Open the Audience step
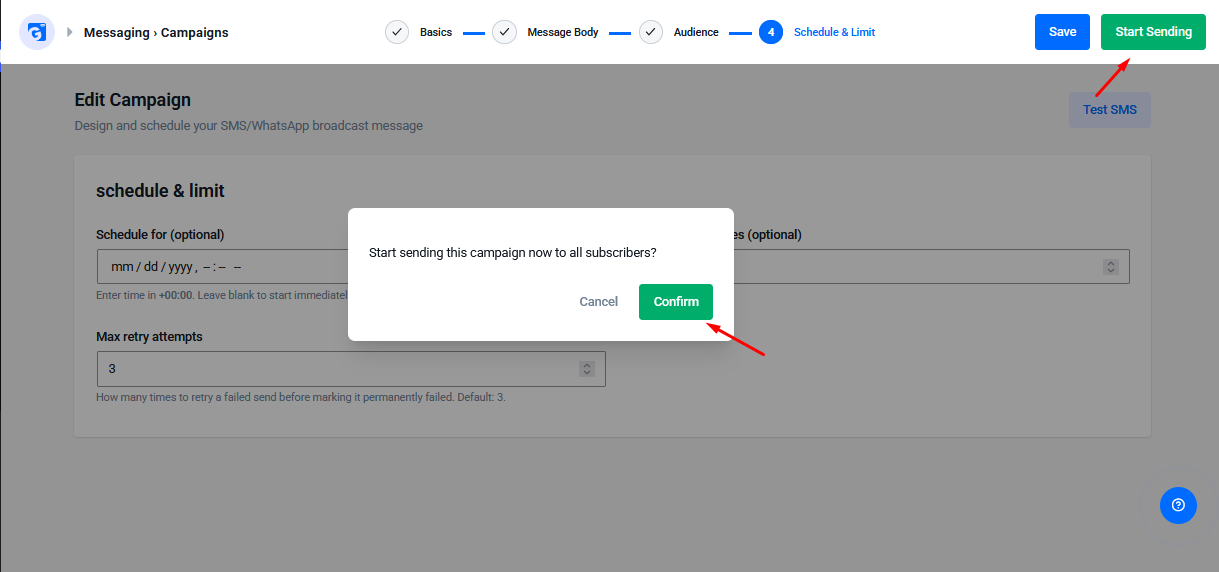The width and height of the screenshot is (1219, 572). (696, 32)
